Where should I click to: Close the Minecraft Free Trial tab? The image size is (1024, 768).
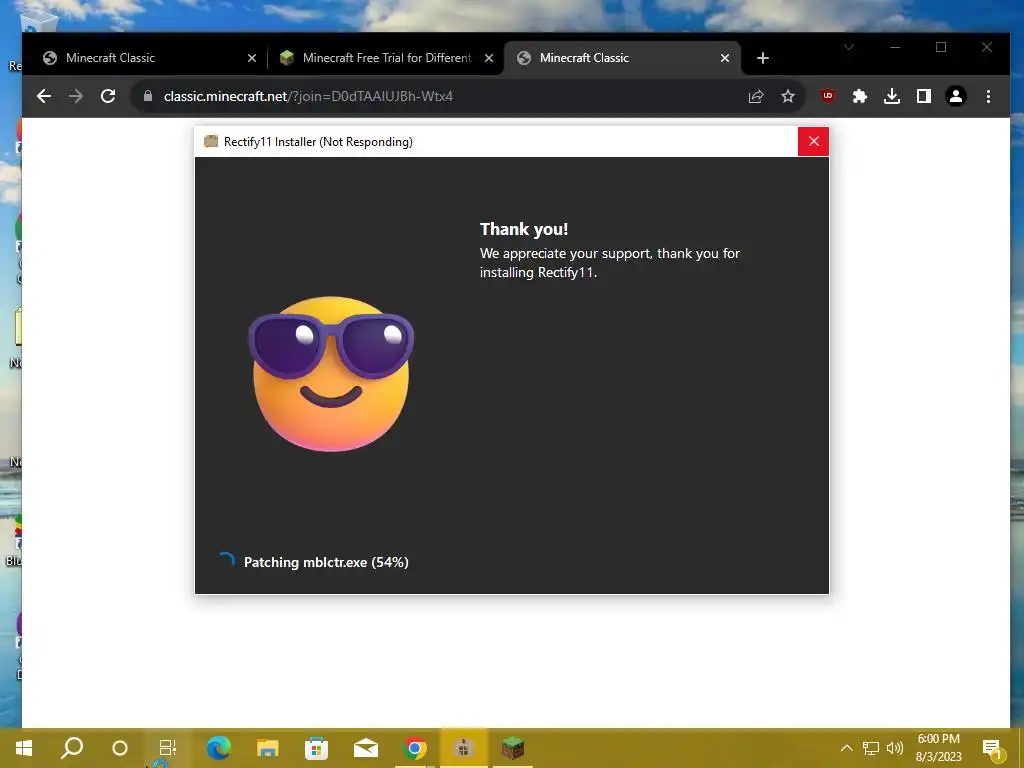[488, 58]
